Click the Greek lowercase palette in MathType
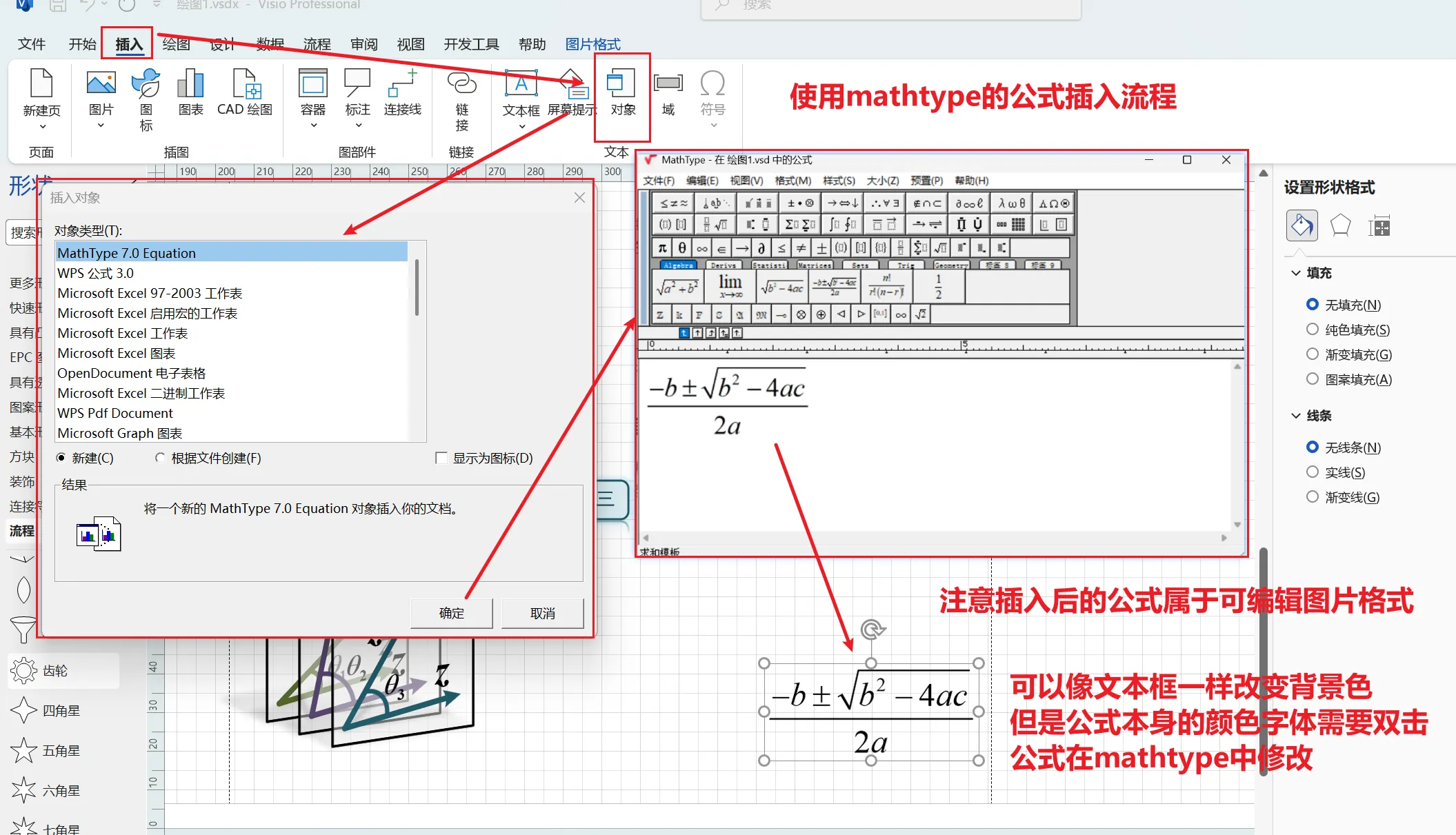This screenshot has width=1456, height=835. tap(1011, 203)
